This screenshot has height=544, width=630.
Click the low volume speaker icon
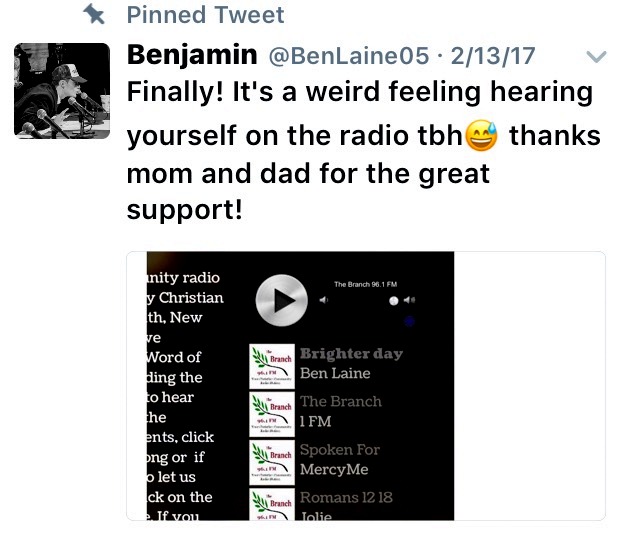[323, 299]
